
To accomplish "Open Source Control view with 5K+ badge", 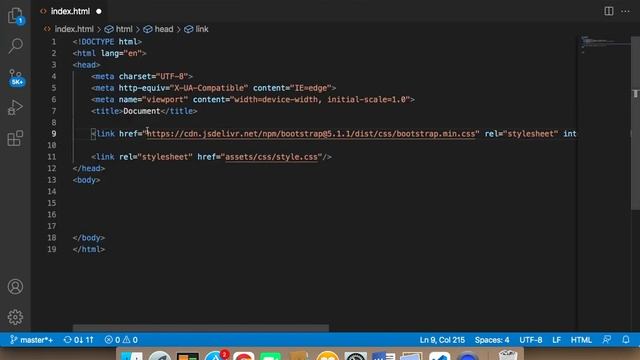I will pos(16,78).
